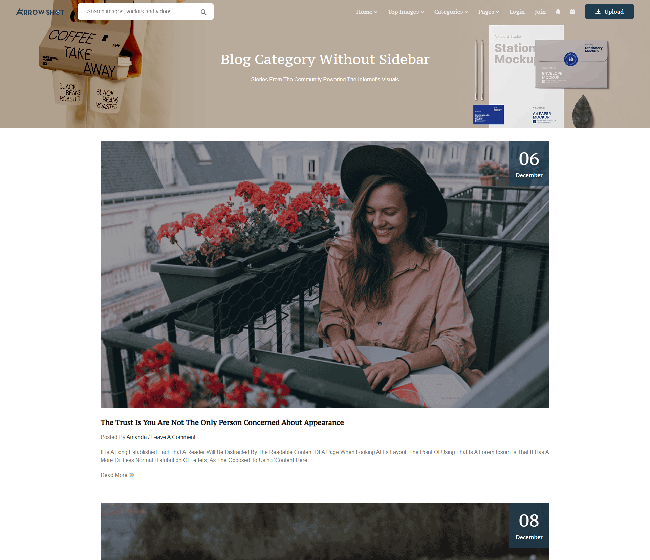Screen dimensions: 650x560
Task: Click the Leave A Comment link
Action: pyautogui.click(x=174, y=437)
